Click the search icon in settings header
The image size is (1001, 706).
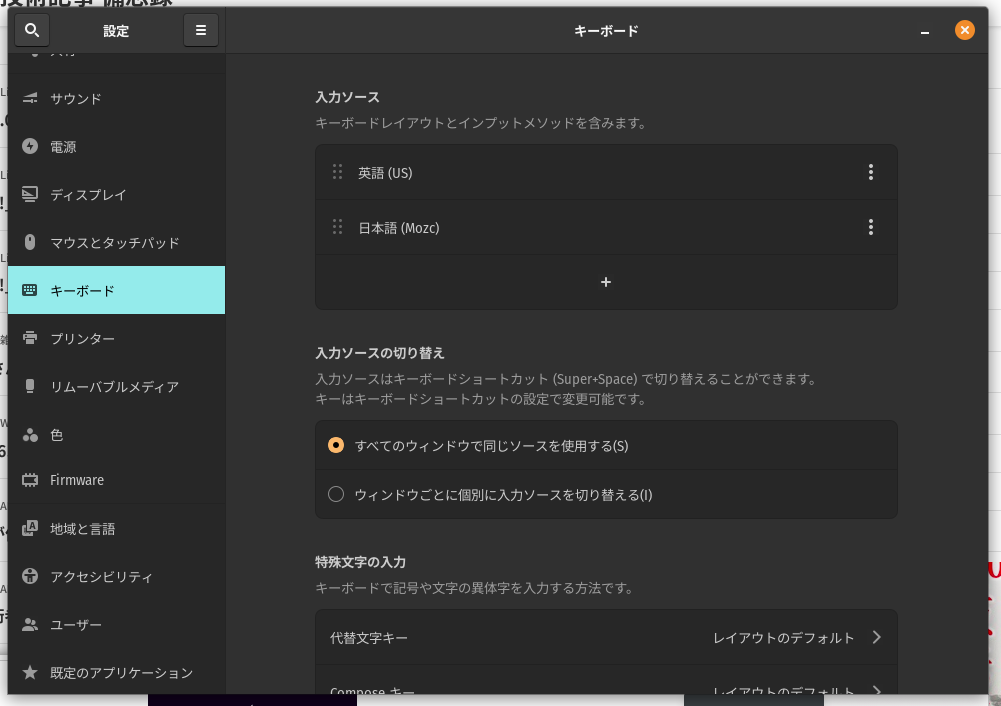pos(32,31)
